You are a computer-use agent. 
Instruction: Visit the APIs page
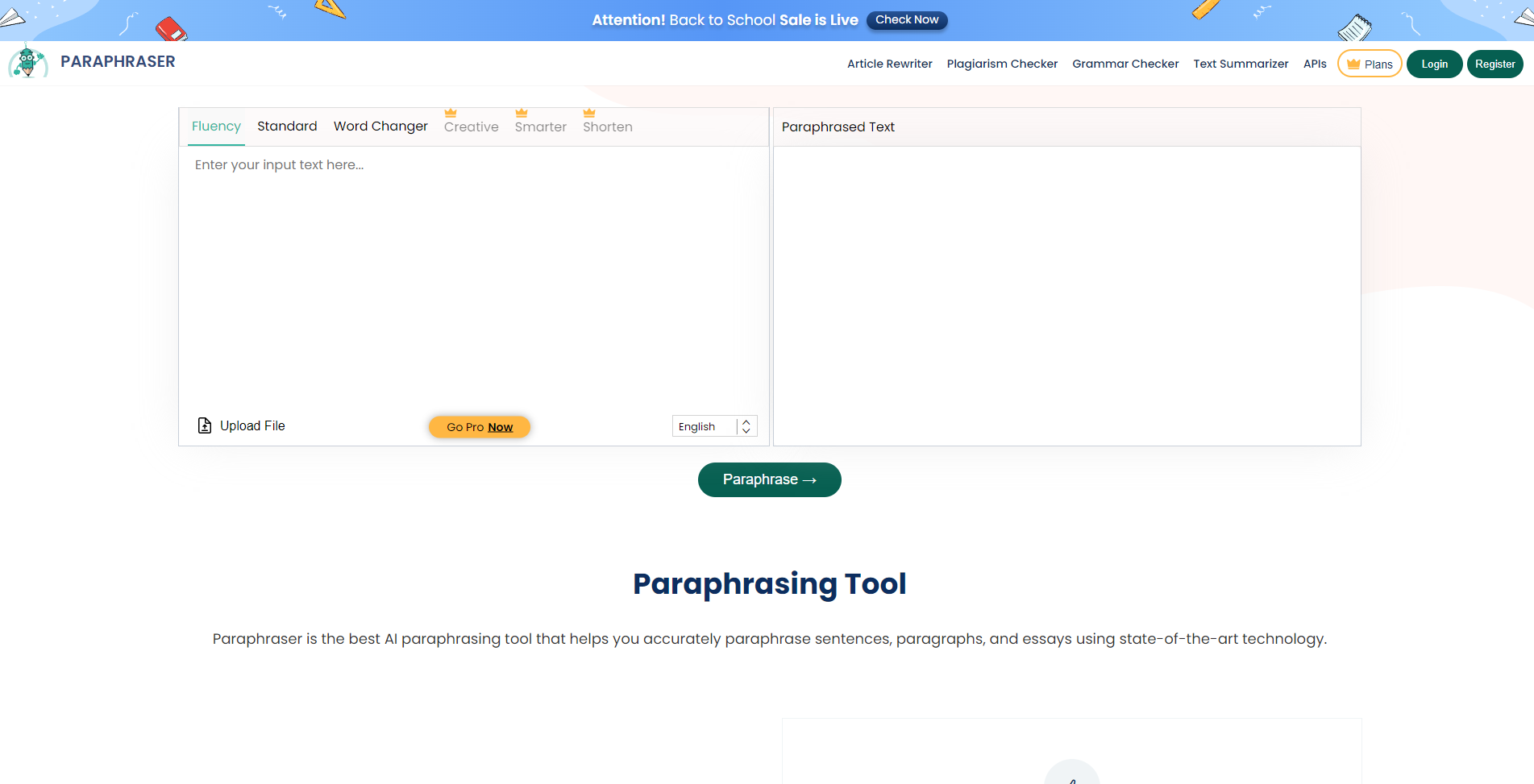(1315, 64)
